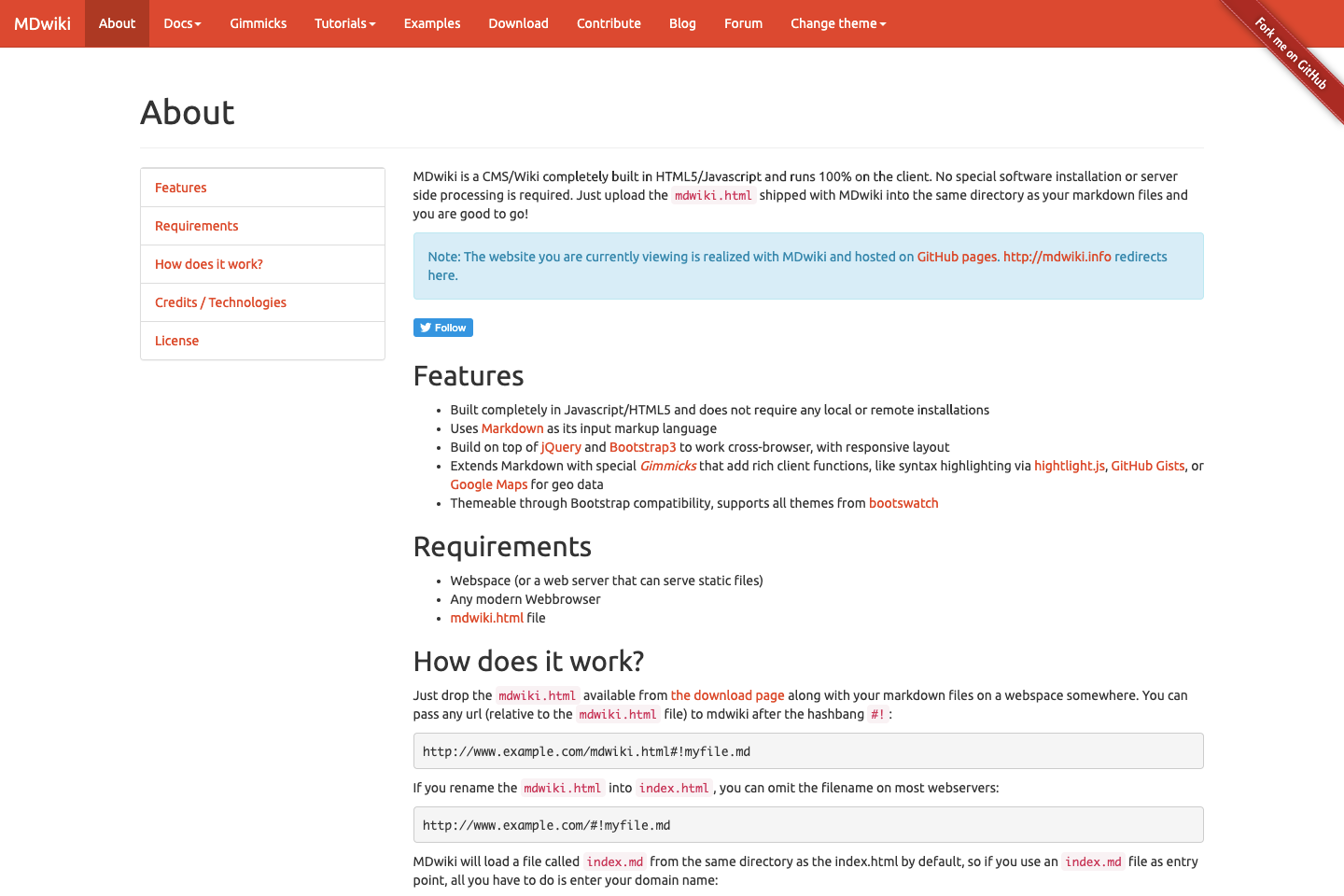
Task: Open the Download page in navbar
Action: [518, 23]
